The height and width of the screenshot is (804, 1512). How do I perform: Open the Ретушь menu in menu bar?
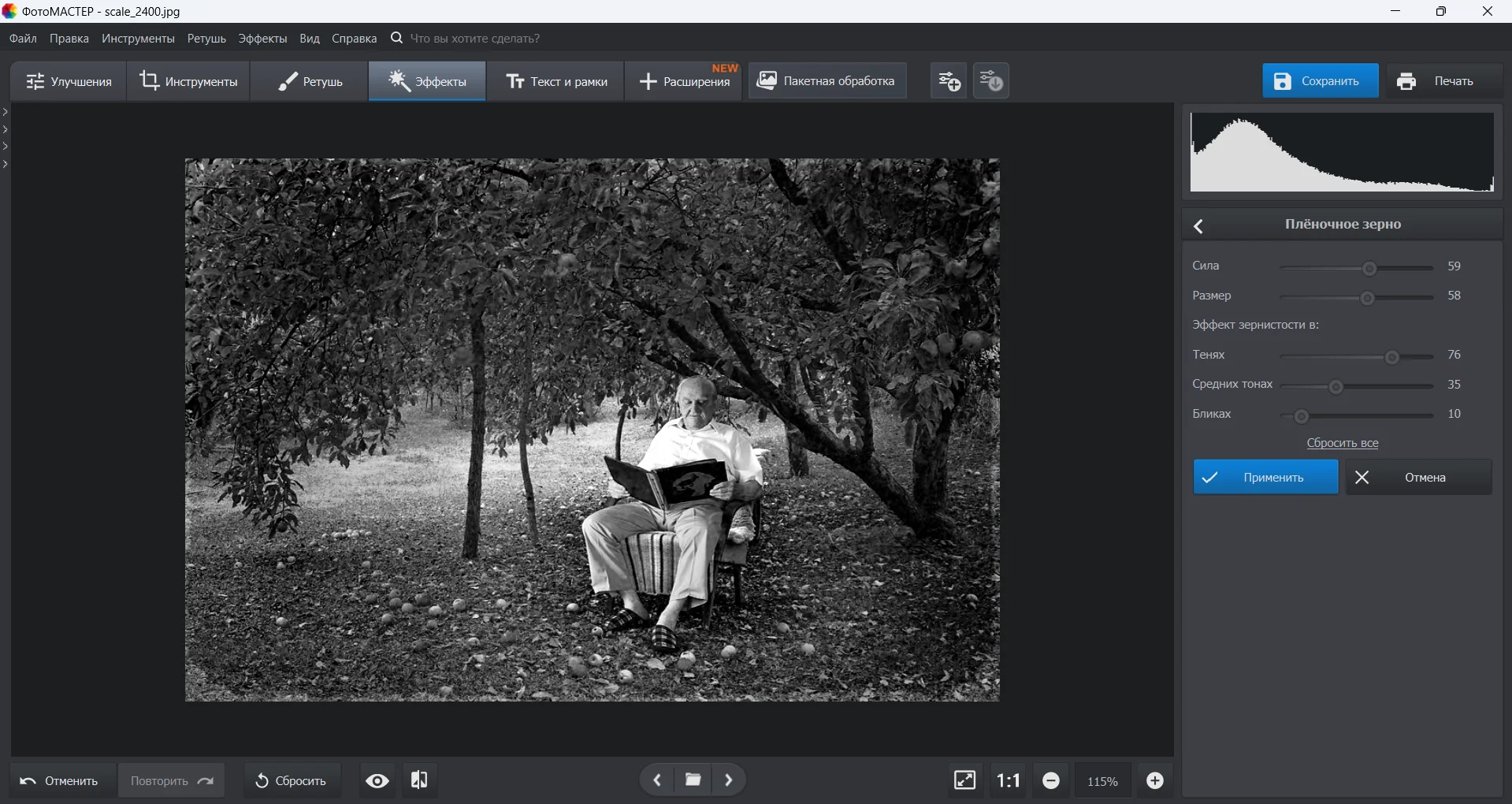206,39
